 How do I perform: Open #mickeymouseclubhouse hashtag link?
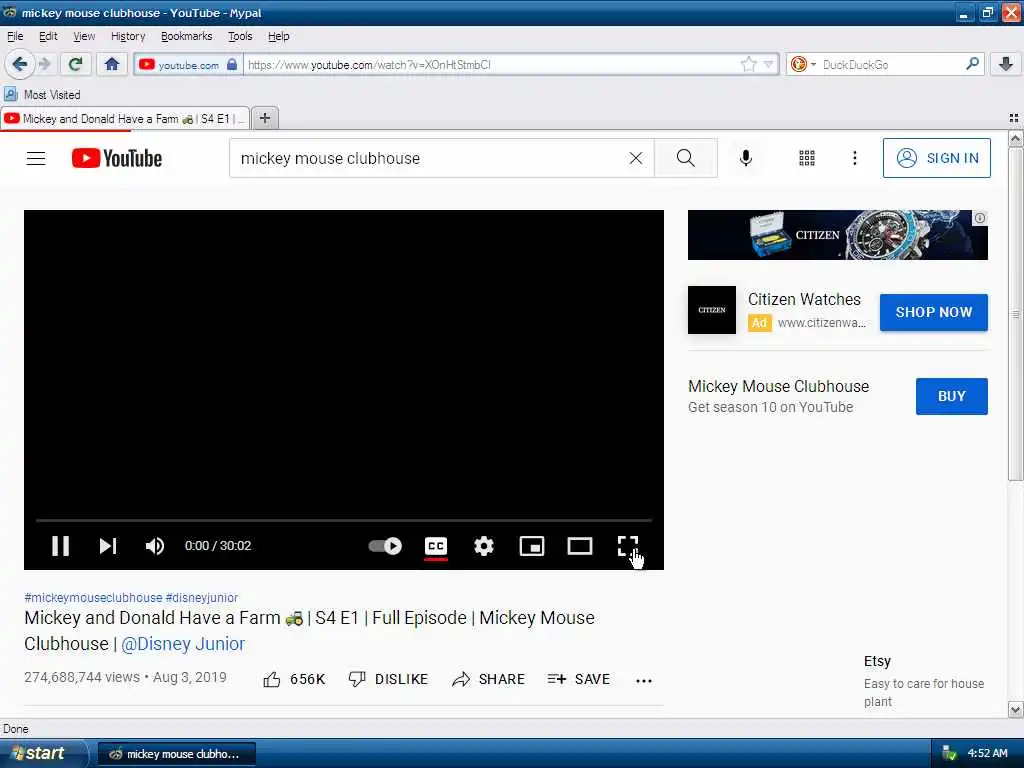pyautogui.click(x=93, y=598)
